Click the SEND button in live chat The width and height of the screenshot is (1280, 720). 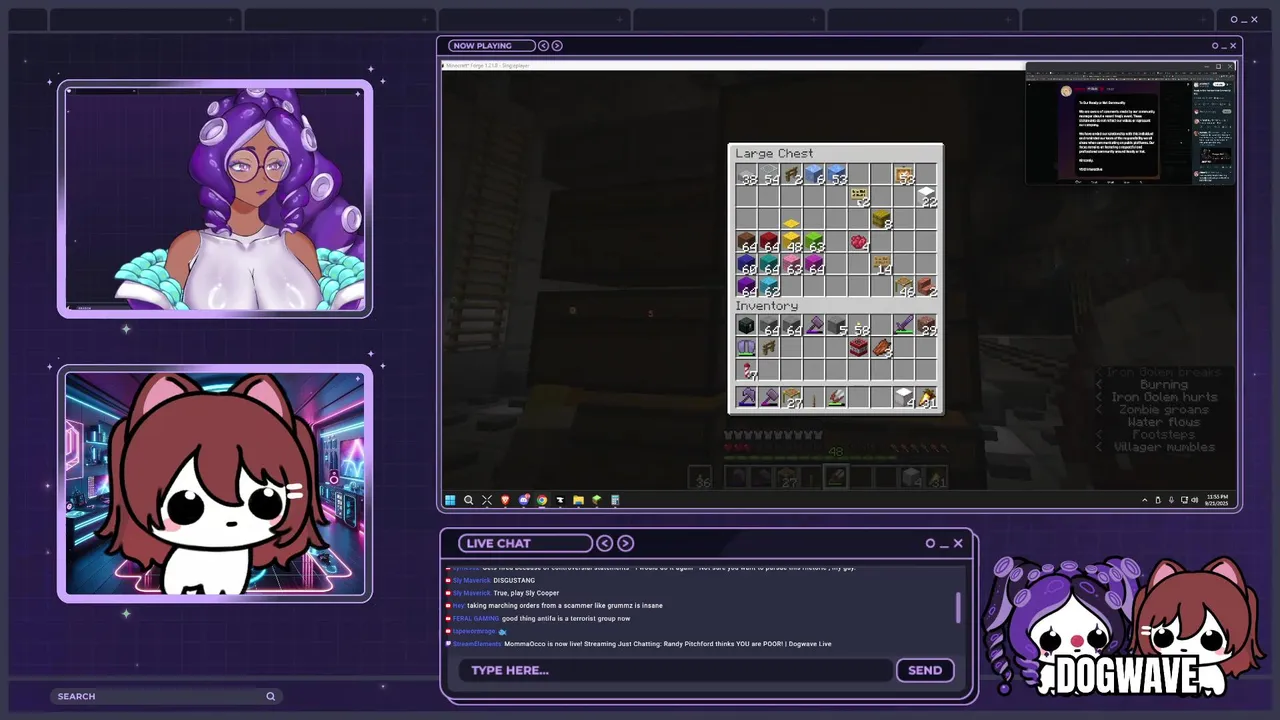pyautogui.click(x=925, y=670)
